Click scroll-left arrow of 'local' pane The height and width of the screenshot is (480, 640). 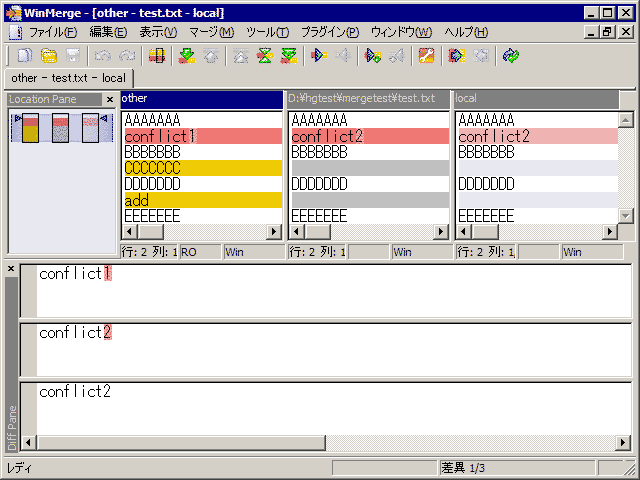tap(463, 232)
